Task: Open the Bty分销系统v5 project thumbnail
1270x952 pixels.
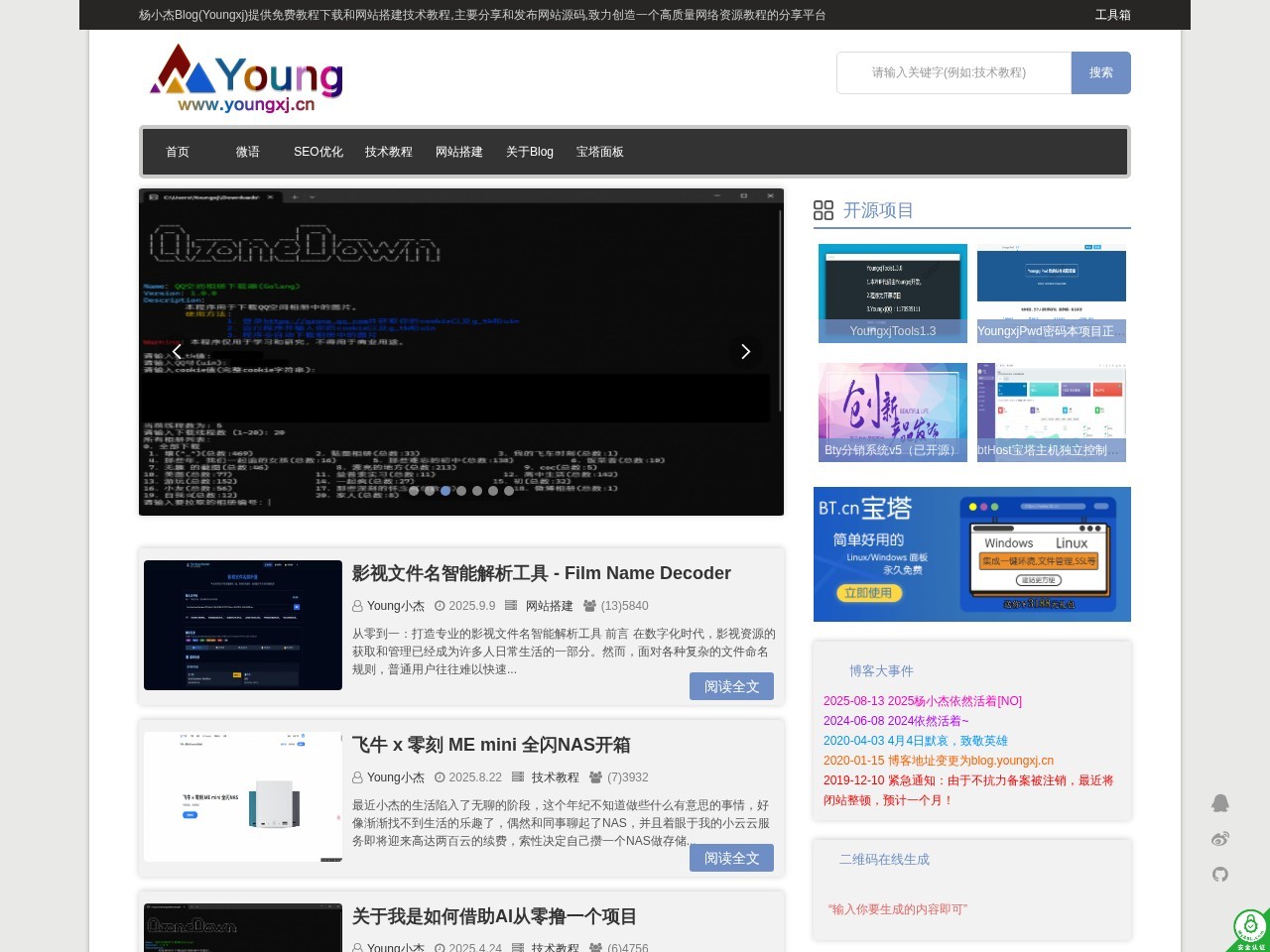Action: (893, 413)
